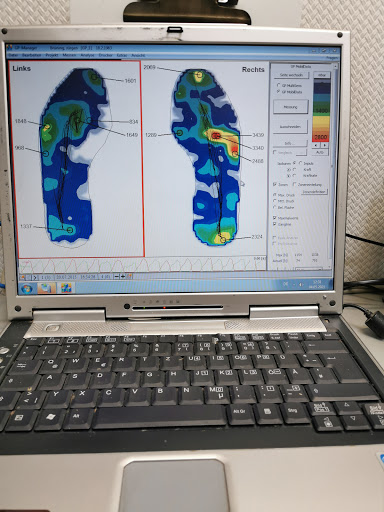Viewport: 384px width, 512px height.
Task: Click the 2069 toe marker on right foot
Action: [199, 75]
